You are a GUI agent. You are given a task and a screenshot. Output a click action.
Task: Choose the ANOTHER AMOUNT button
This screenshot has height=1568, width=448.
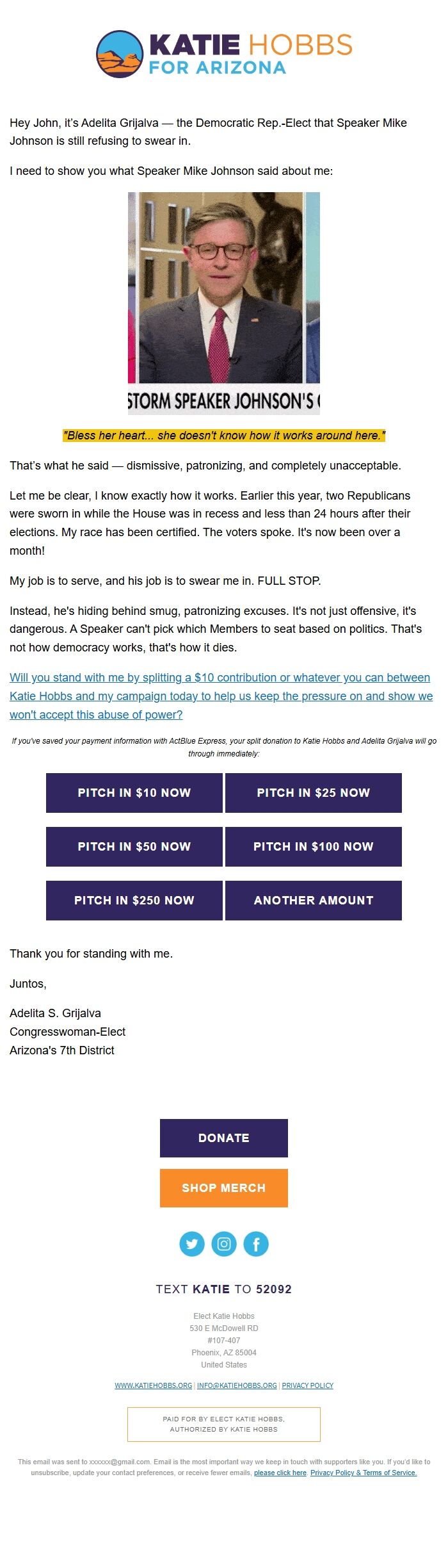[x=314, y=900]
